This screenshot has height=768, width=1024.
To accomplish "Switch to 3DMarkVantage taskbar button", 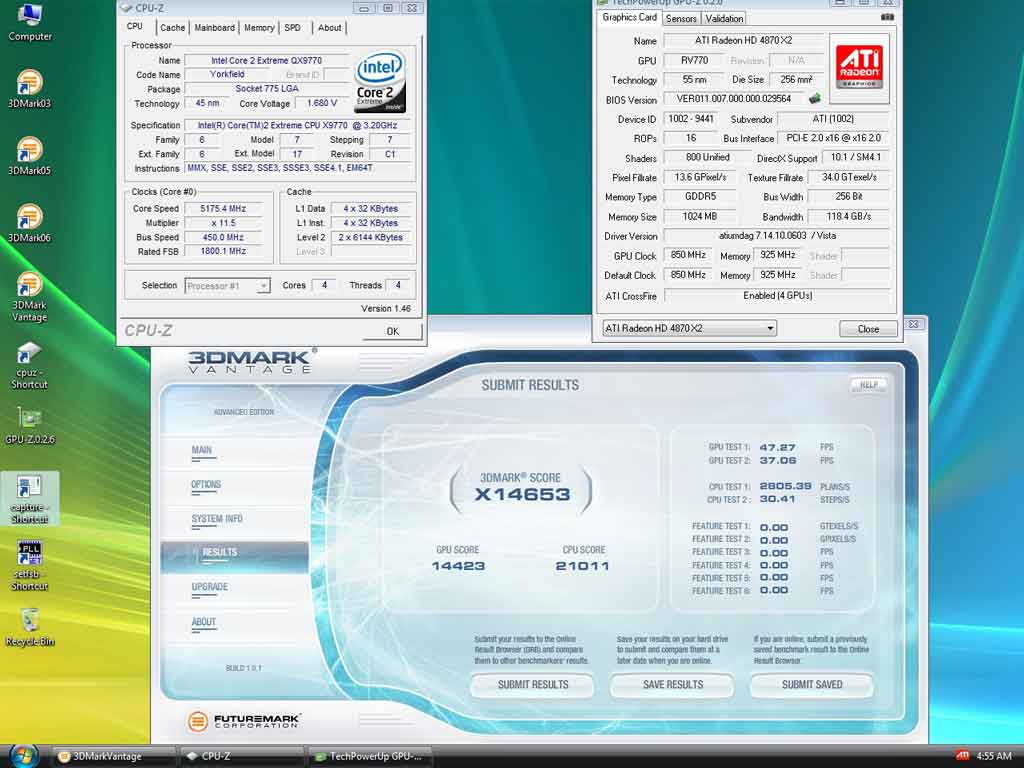I will [113, 756].
